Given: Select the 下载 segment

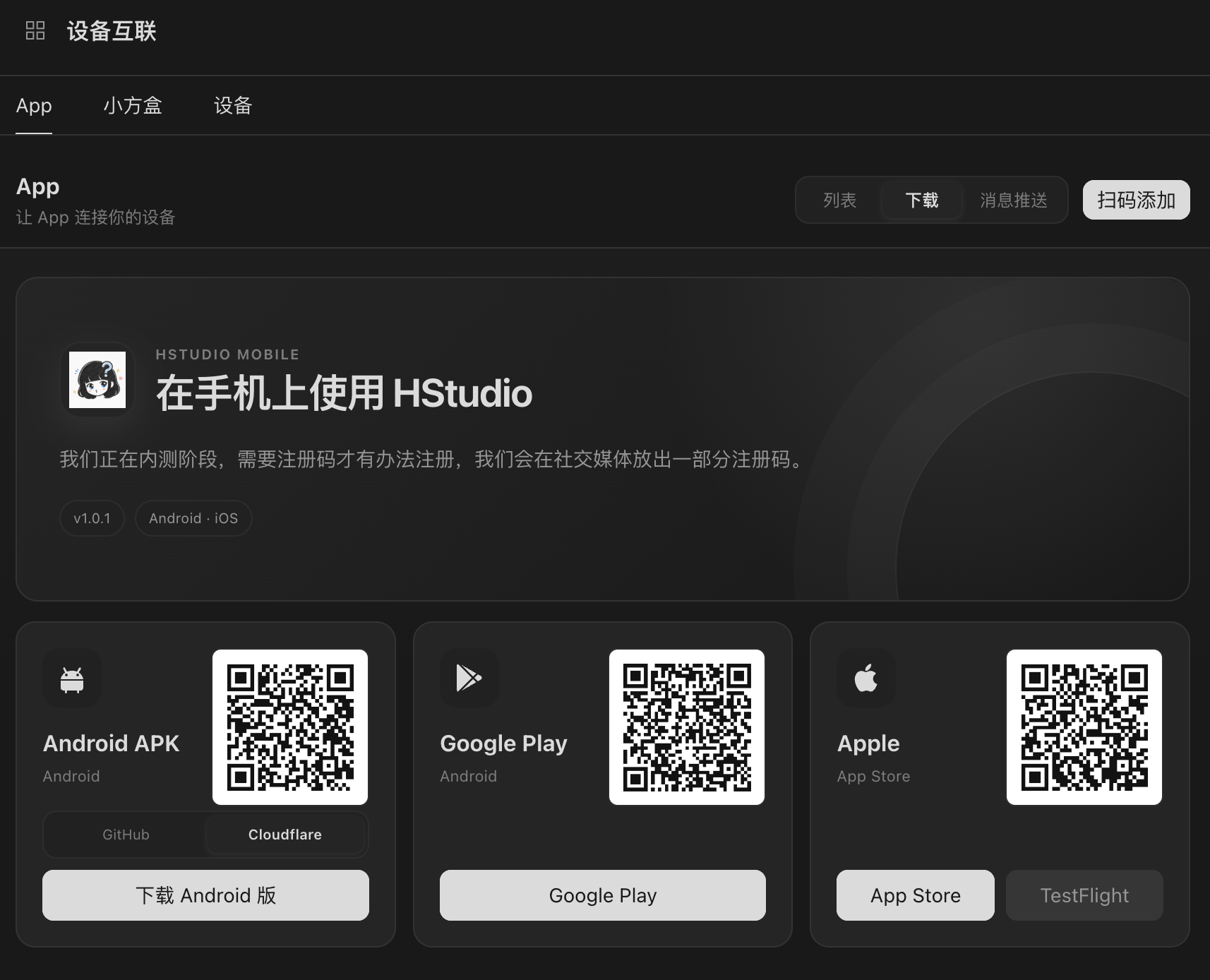Looking at the screenshot, I should pyautogui.click(x=922, y=200).
